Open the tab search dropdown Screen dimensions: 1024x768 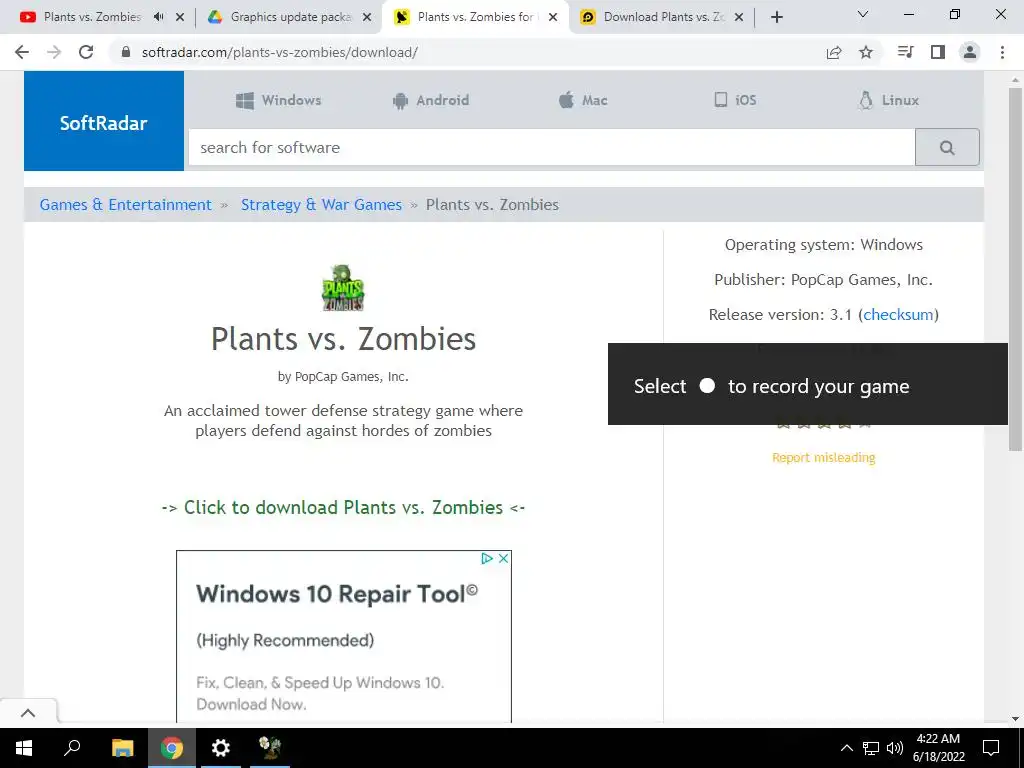[x=863, y=14]
